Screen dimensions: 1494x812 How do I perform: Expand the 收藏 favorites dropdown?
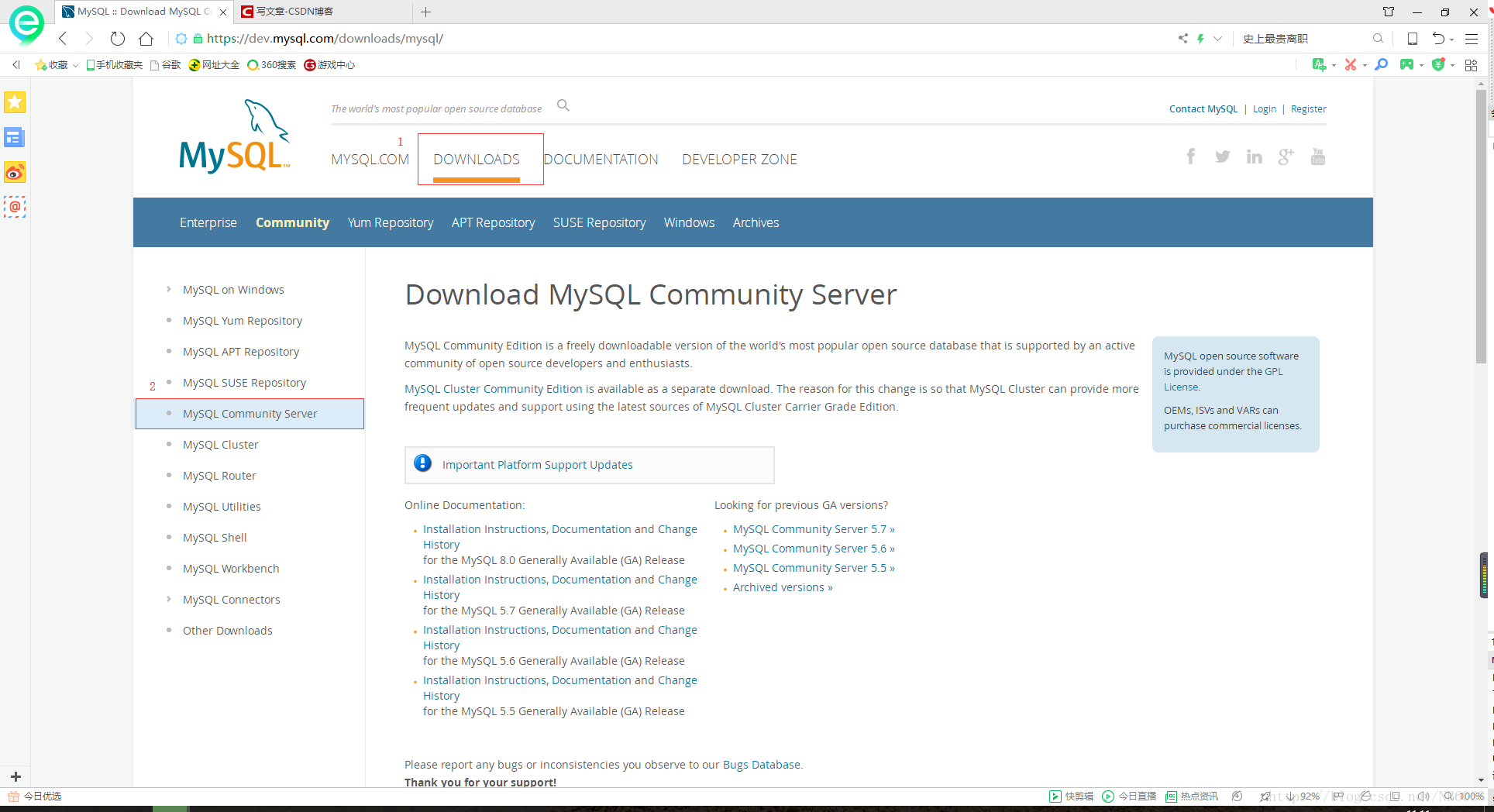coord(75,65)
